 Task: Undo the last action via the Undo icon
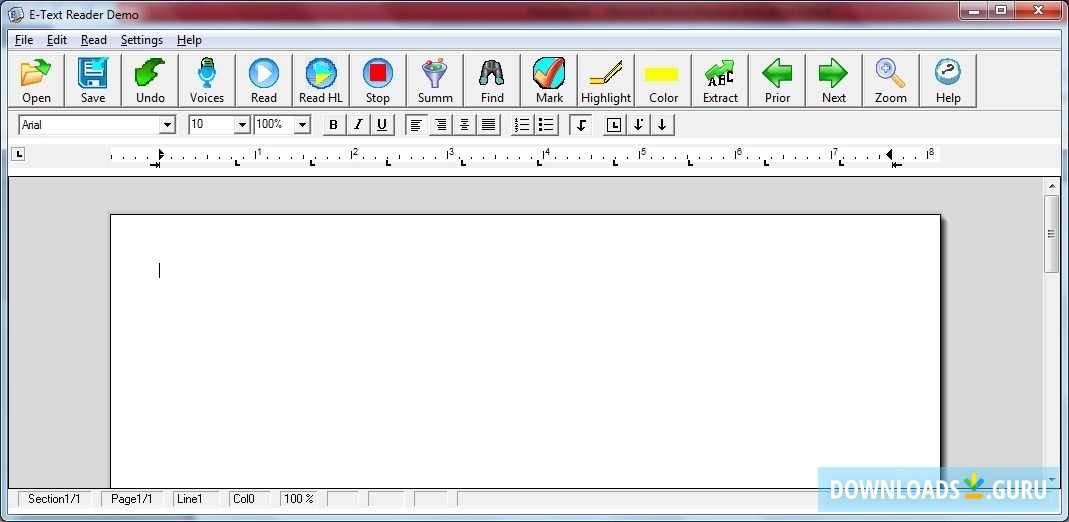click(x=150, y=80)
